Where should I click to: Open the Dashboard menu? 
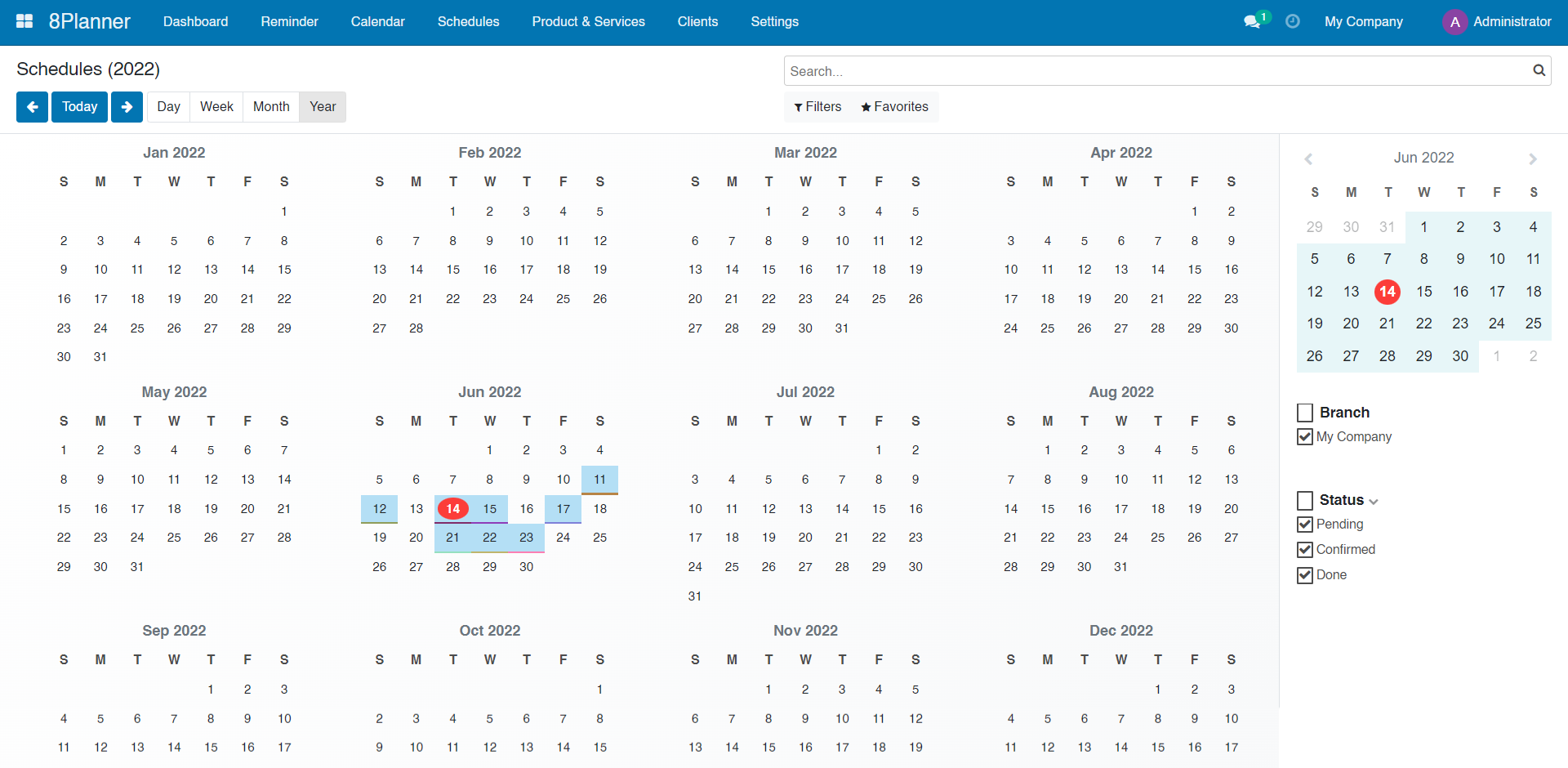click(196, 22)
